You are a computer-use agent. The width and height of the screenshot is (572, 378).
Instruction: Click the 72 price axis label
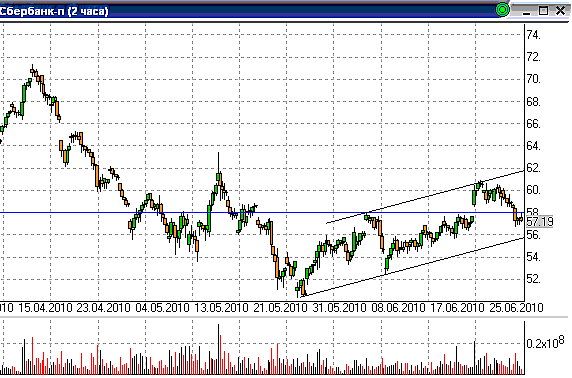533,57
